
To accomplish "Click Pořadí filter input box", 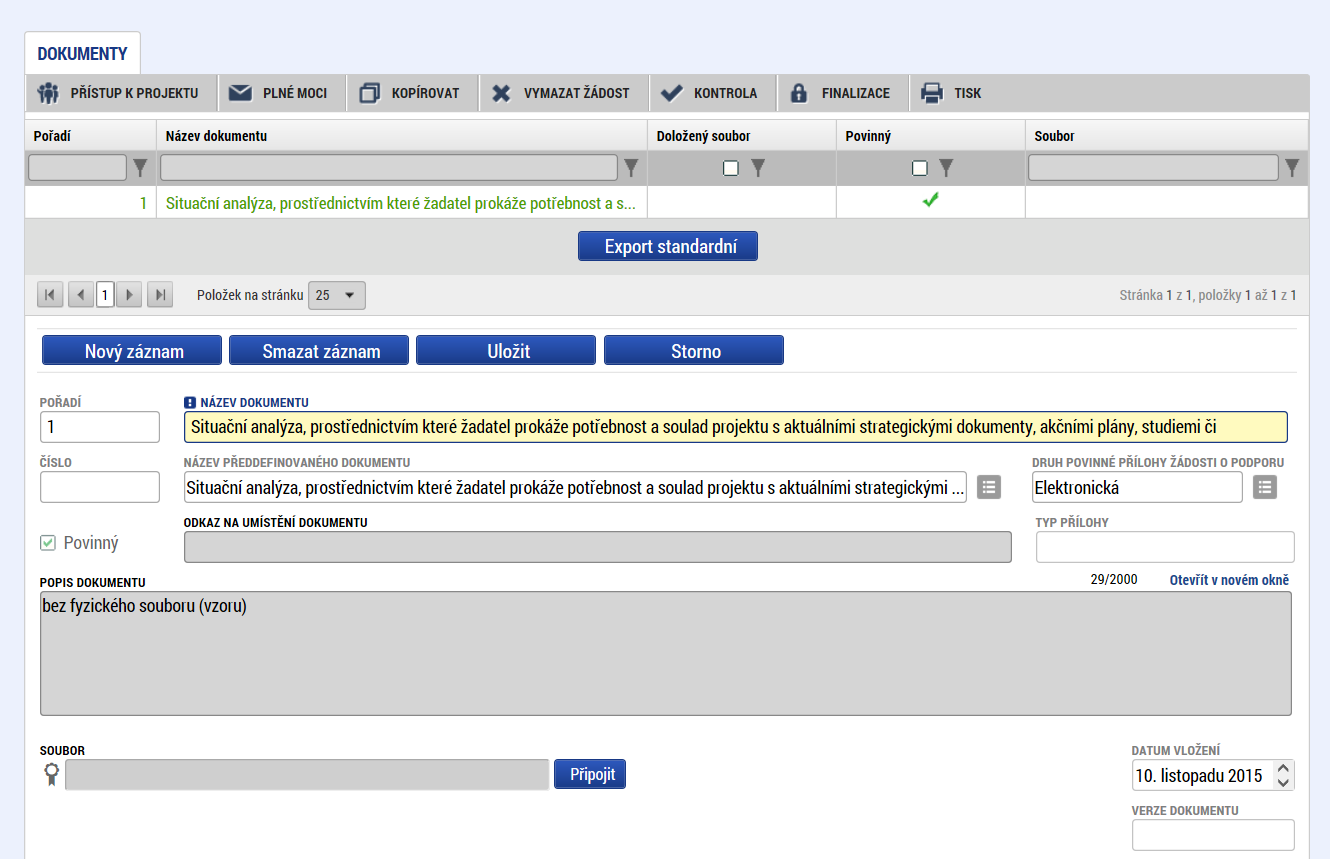I will tap(77, 167).
